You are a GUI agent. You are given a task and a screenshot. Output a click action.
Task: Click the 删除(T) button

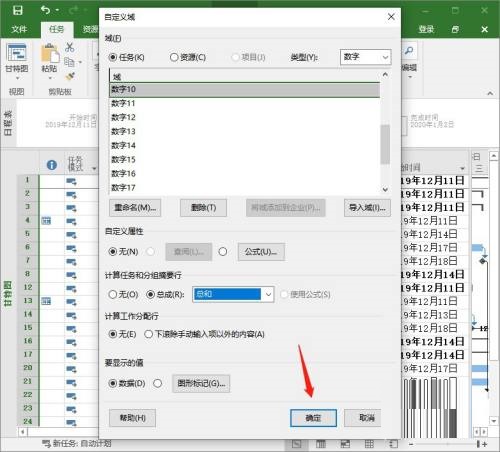click(x=203, y=208)
